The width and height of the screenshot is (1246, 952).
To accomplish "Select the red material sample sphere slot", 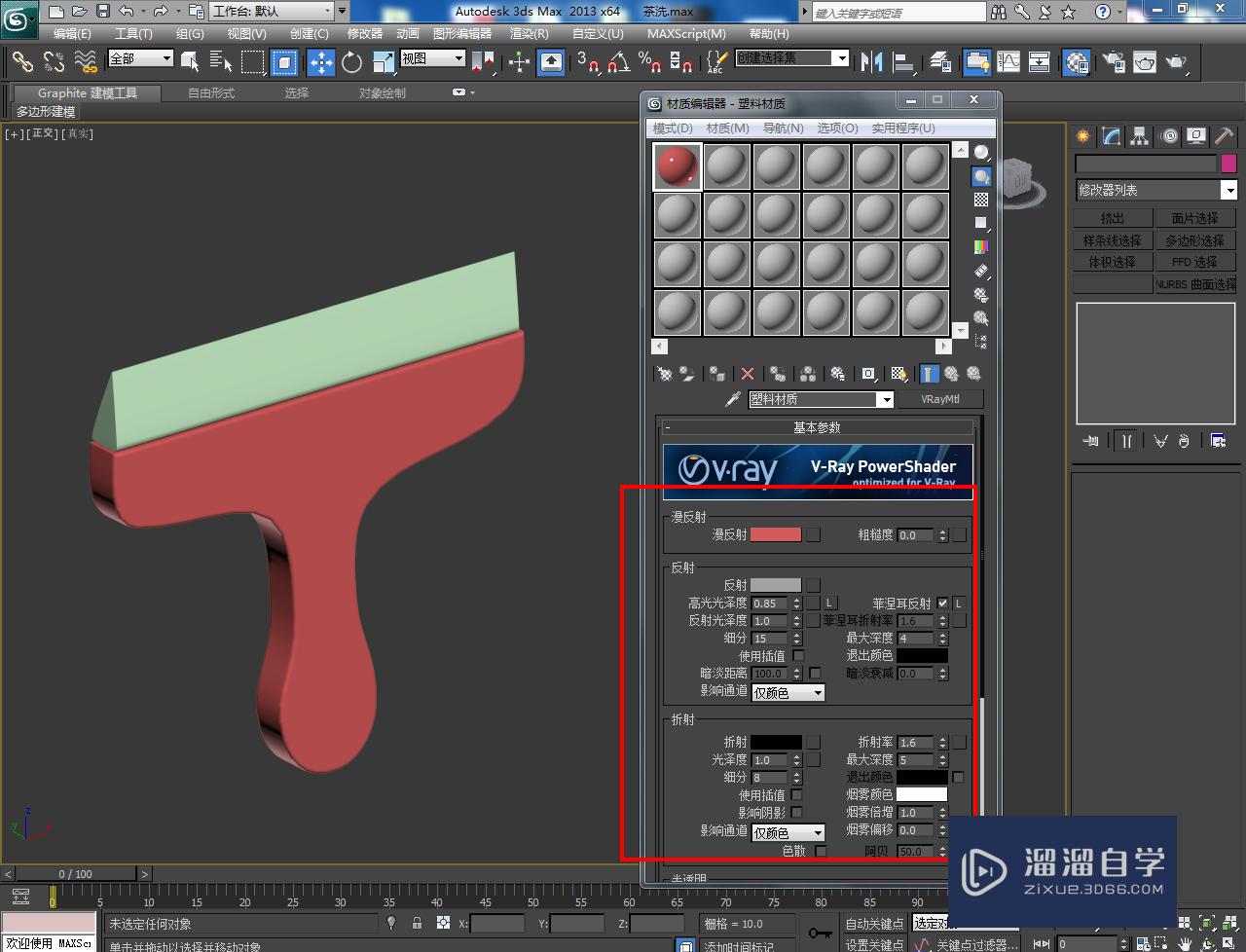I will [x=678, y=166].
